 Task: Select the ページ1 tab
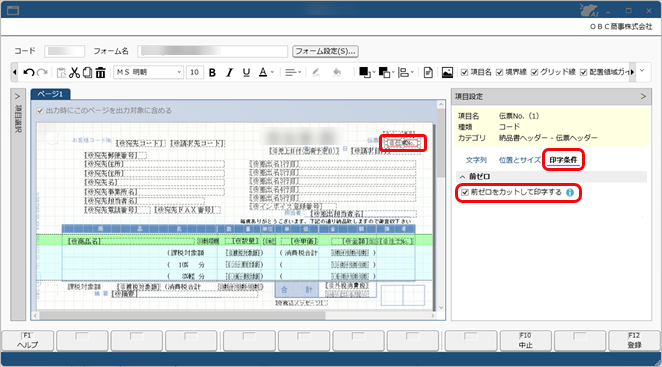(50, 94)
